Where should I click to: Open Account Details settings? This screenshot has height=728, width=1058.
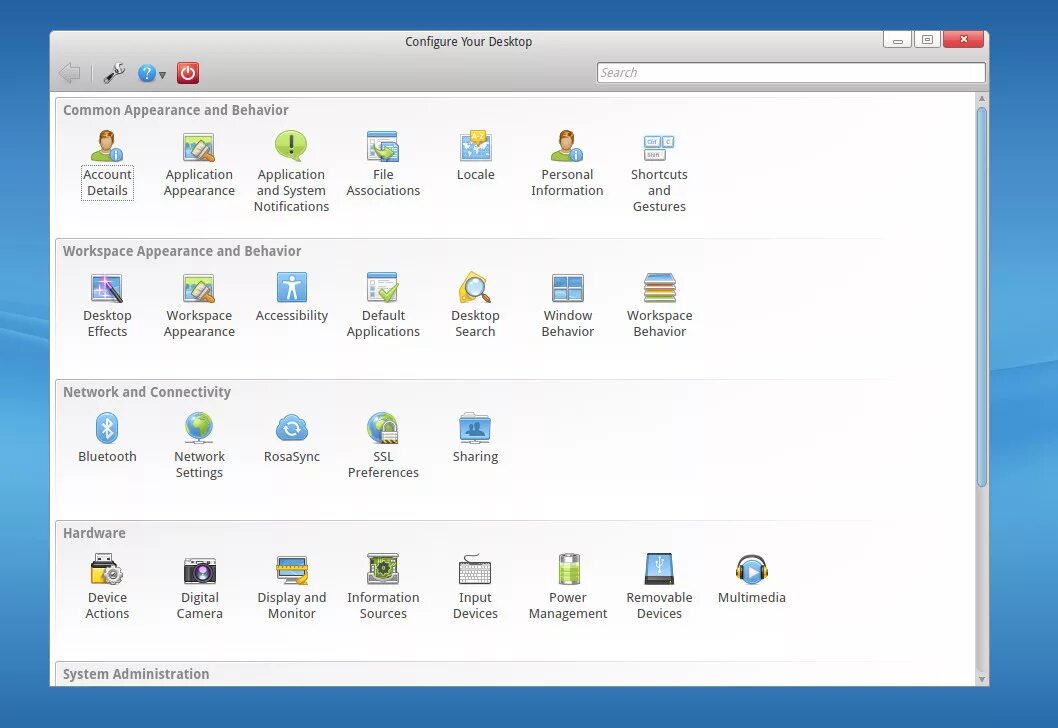click(107, 165)
